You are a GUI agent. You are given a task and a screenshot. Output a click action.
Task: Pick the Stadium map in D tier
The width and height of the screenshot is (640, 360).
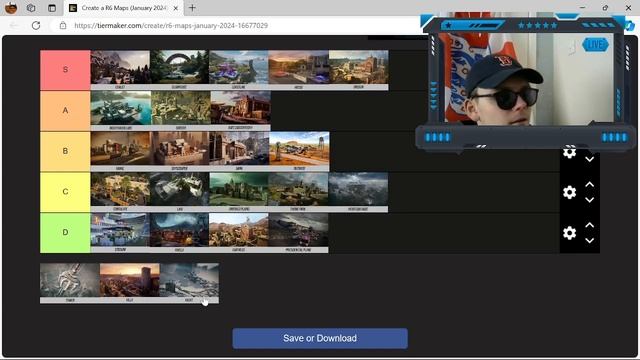[x=120, y=233]
